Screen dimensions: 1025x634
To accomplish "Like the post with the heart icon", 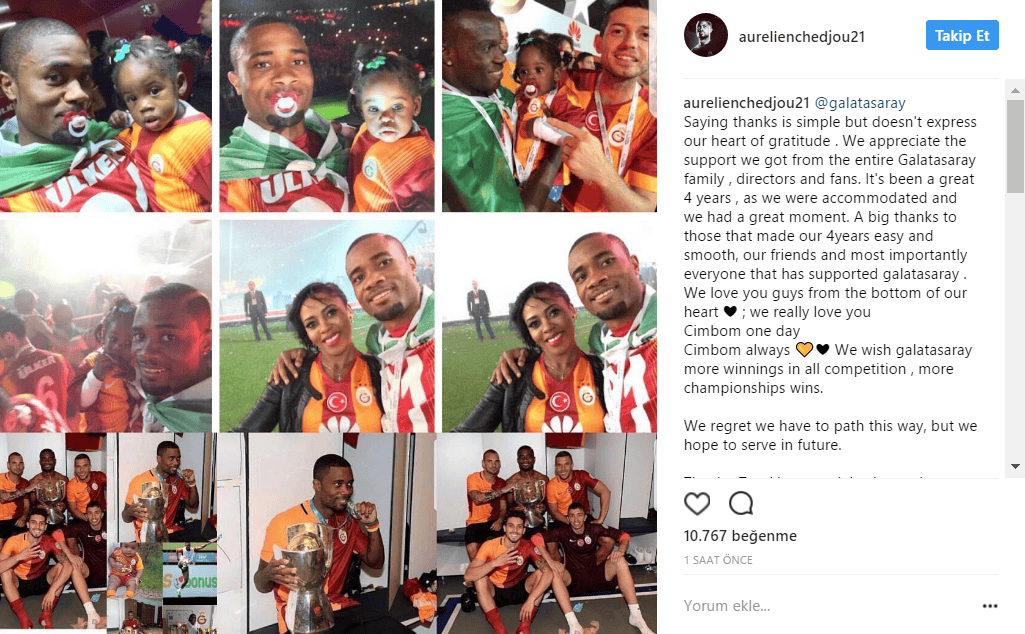I will [697, 503].
